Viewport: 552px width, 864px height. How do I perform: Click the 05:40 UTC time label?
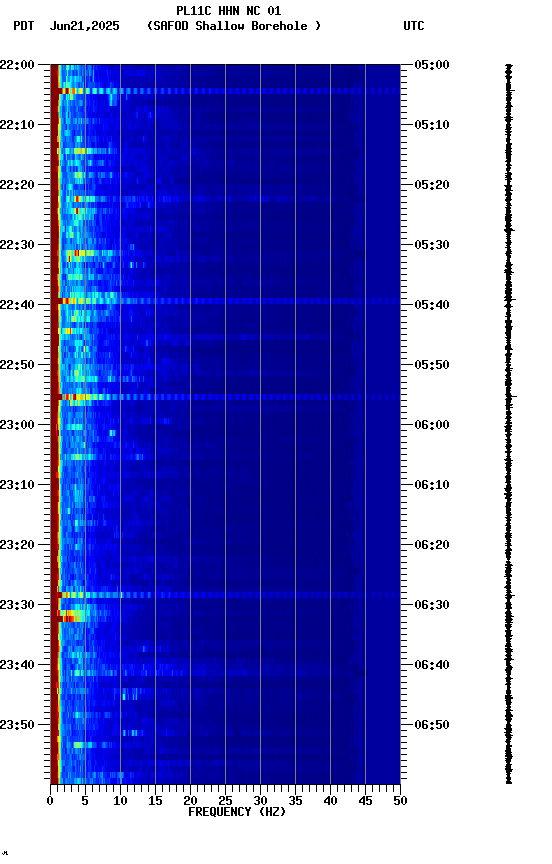click(x=432, y=305)
